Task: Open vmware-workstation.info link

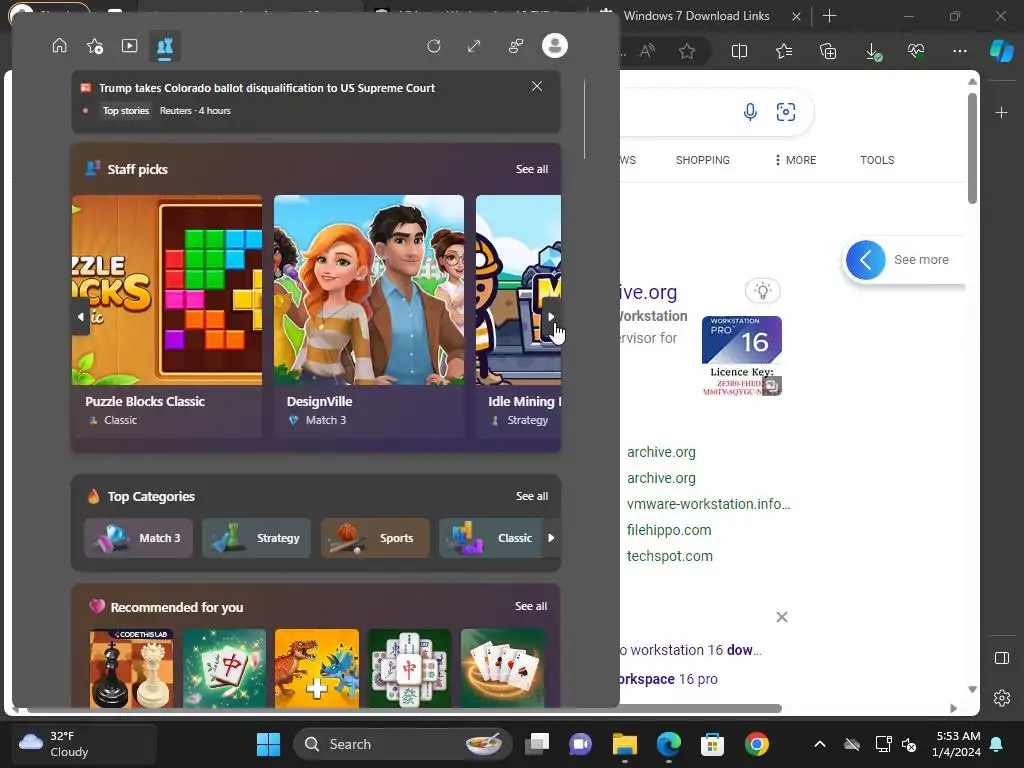Action: [x=708, y=504]
